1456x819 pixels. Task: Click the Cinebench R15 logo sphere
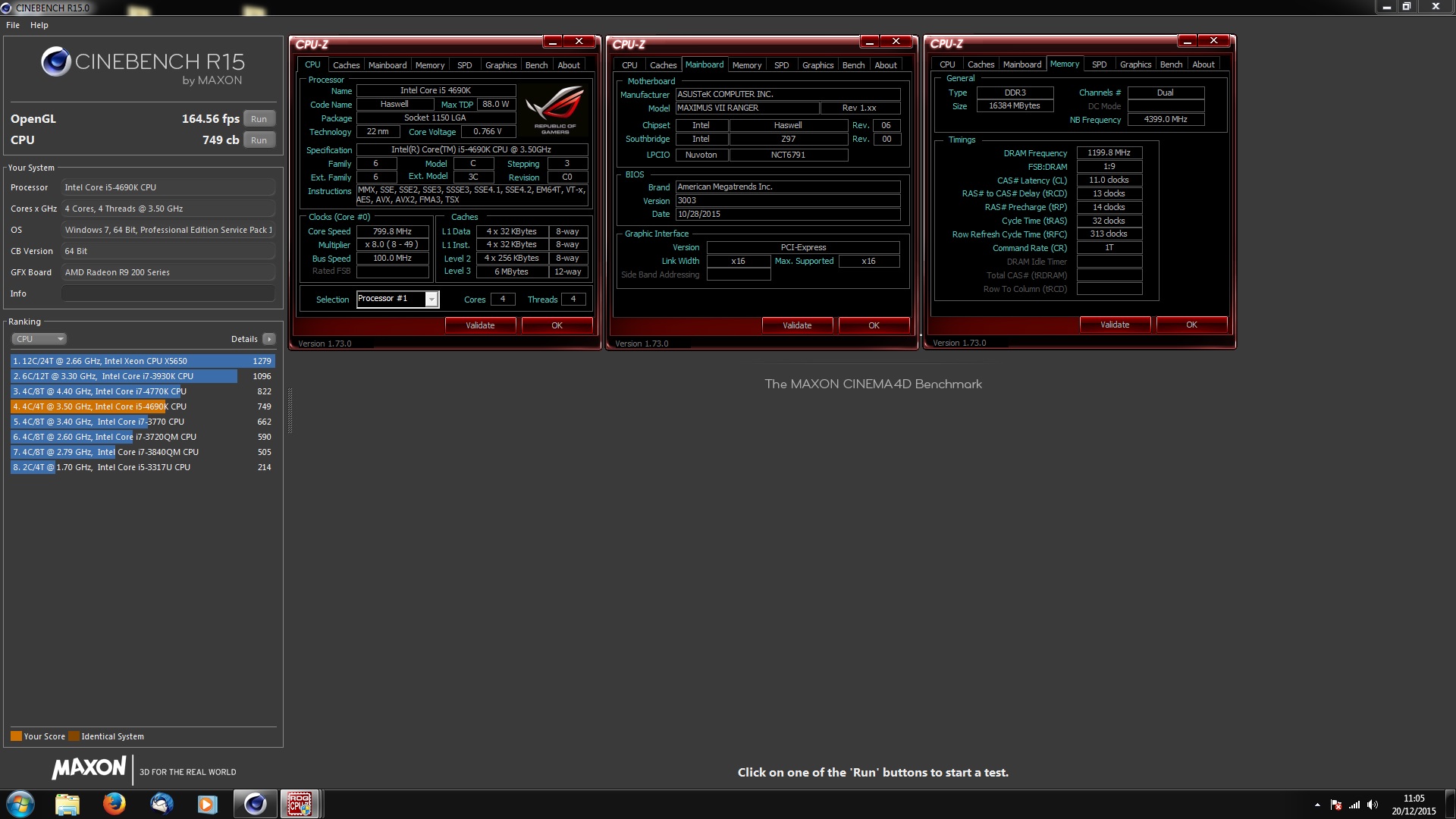56,62
